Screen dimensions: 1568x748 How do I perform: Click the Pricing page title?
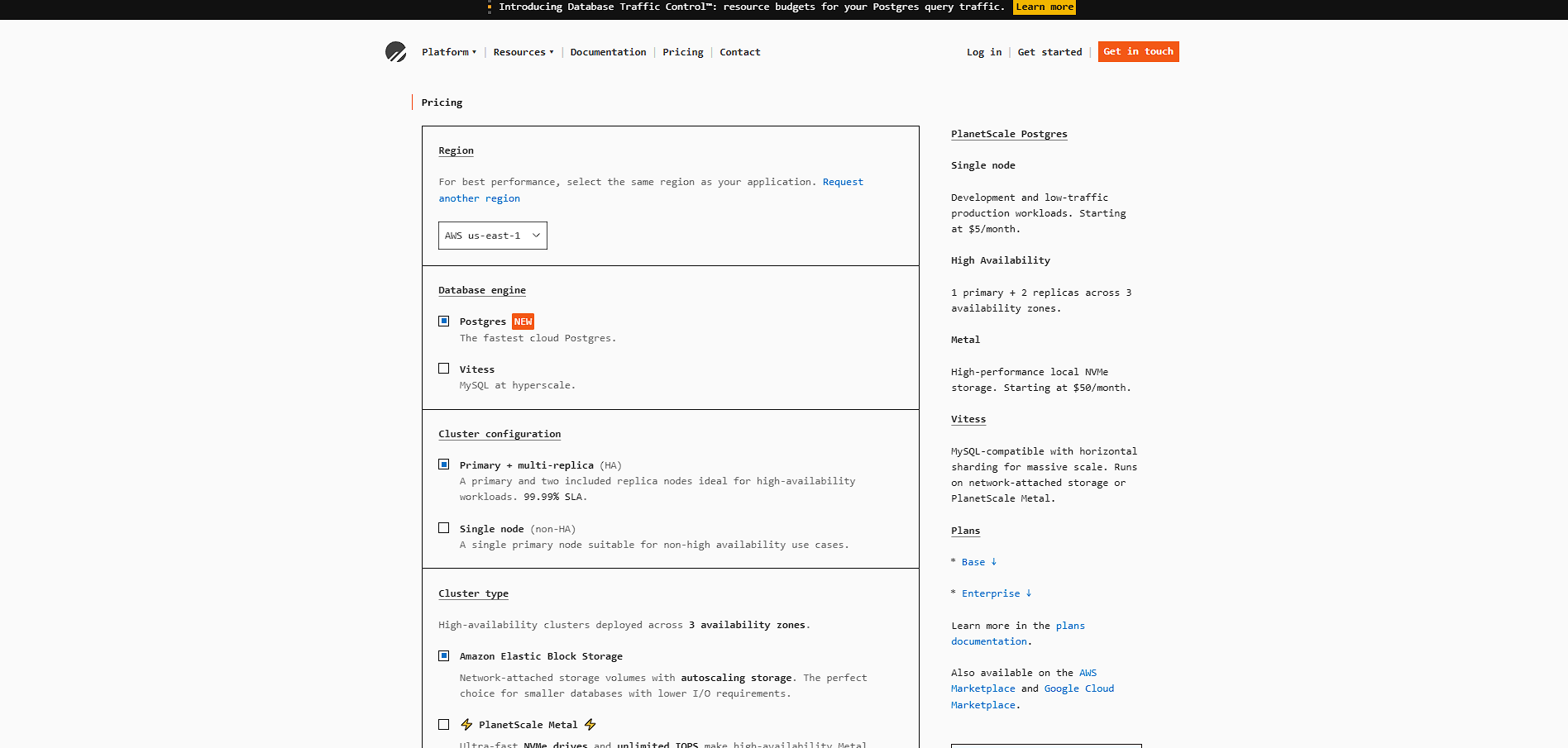coord(442,102)
